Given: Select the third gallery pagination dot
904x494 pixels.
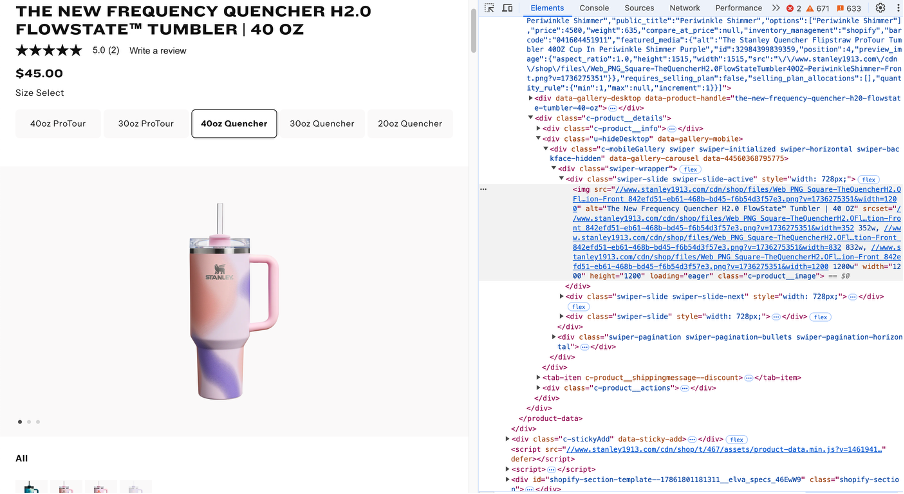Looking at the screenshot, I should (x=38, y=422).
